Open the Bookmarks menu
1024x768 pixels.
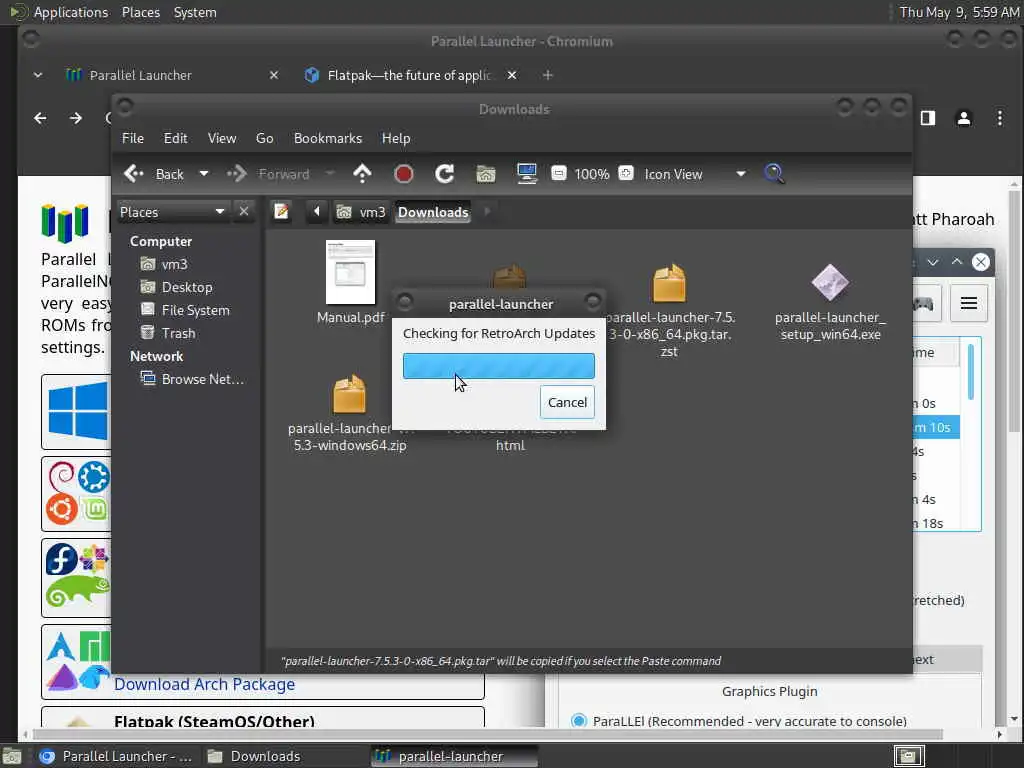tap(328, 138)
